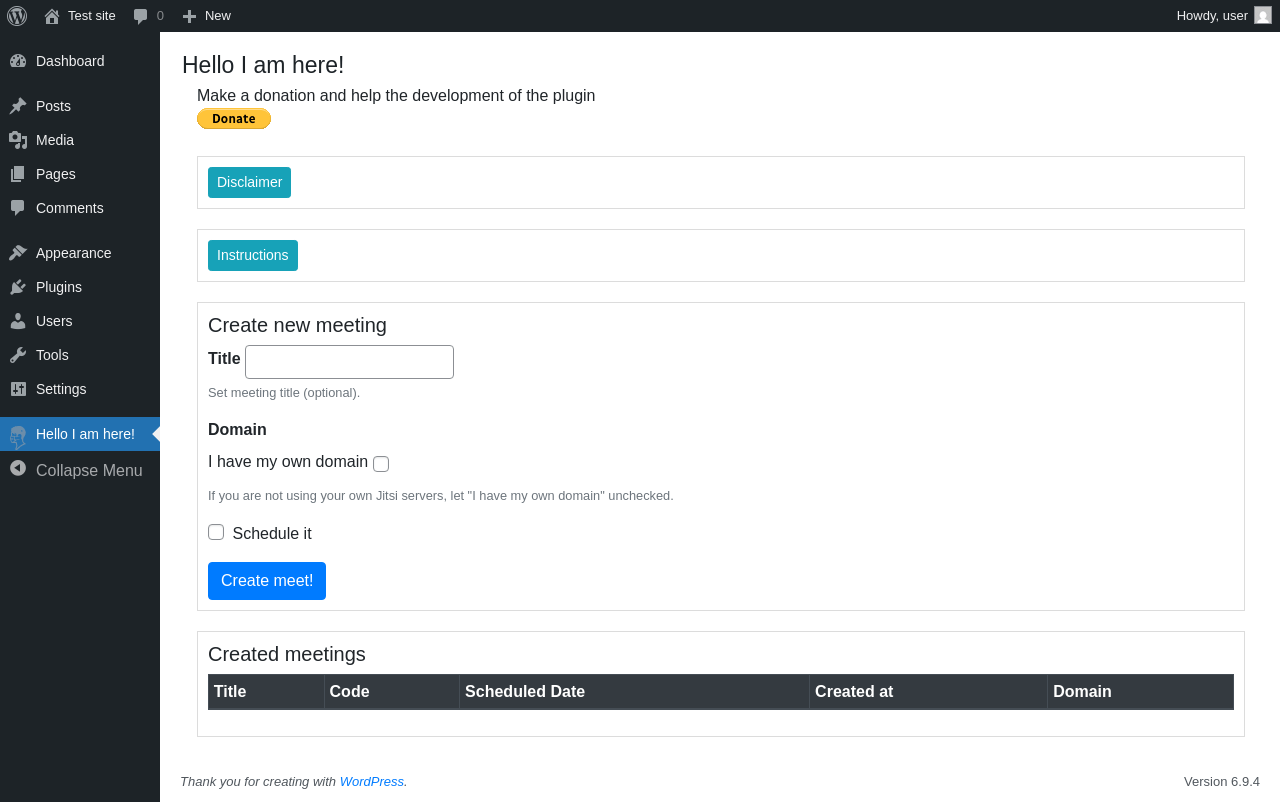Open the comments bubble in admin bar
Image resolution: width=1280 pixels, height=802 pixels.
pyautogui.click(x=141, y=16)
